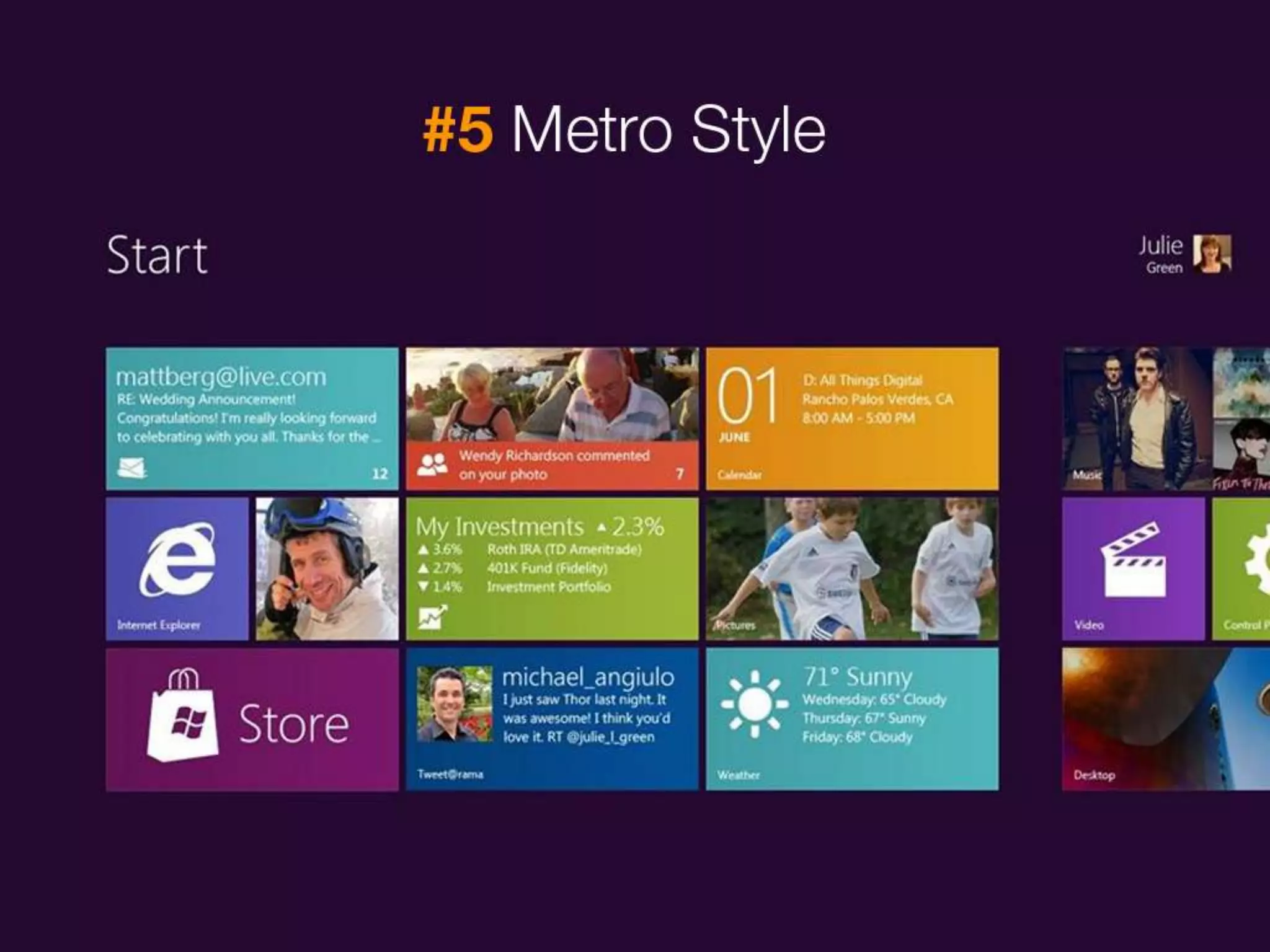Screen dimensions: 1270x952
Task: Click the sun icon in Weather tile
Action: (x=754, y=704)
